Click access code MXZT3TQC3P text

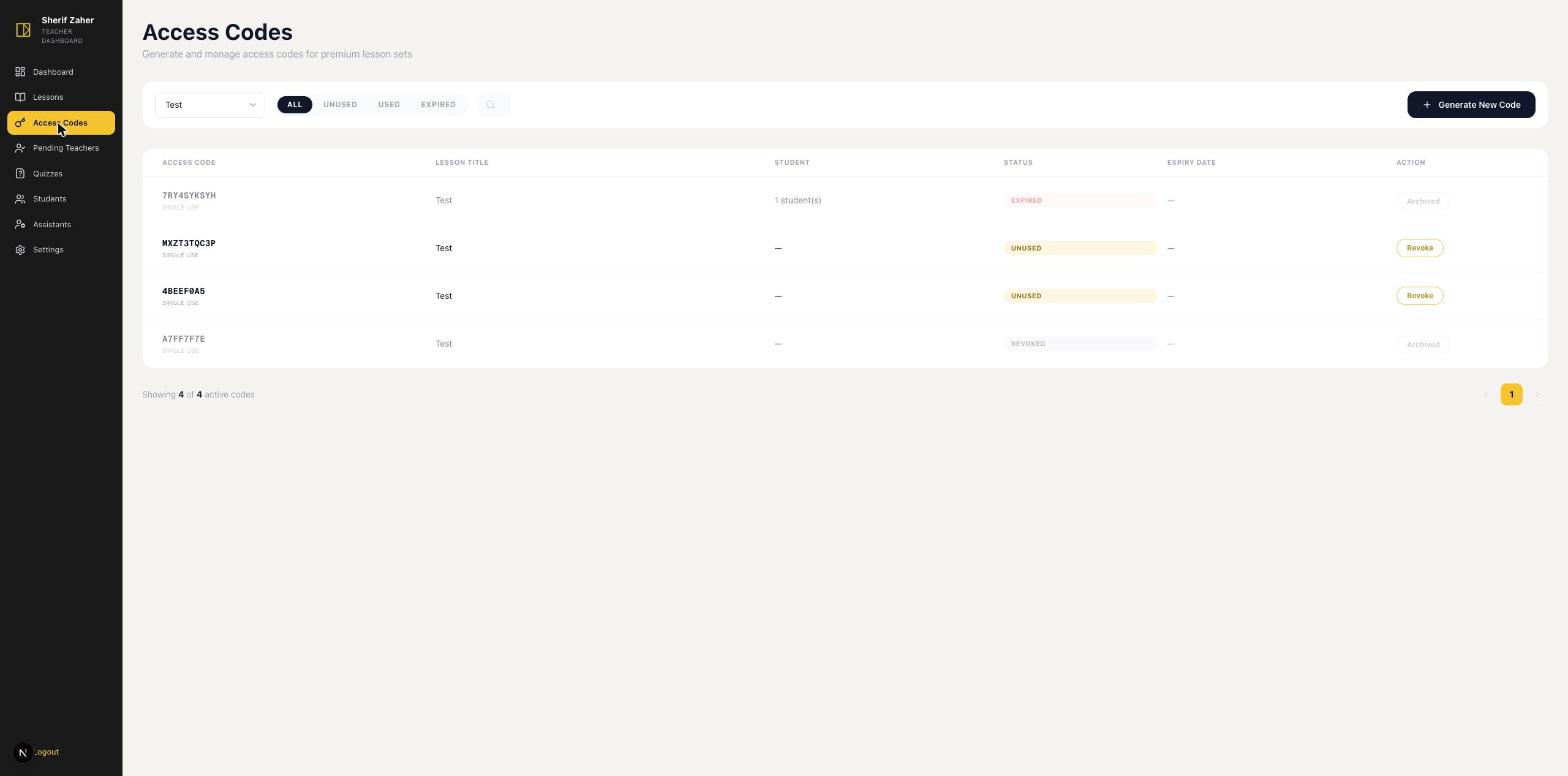tap(189, 244)
